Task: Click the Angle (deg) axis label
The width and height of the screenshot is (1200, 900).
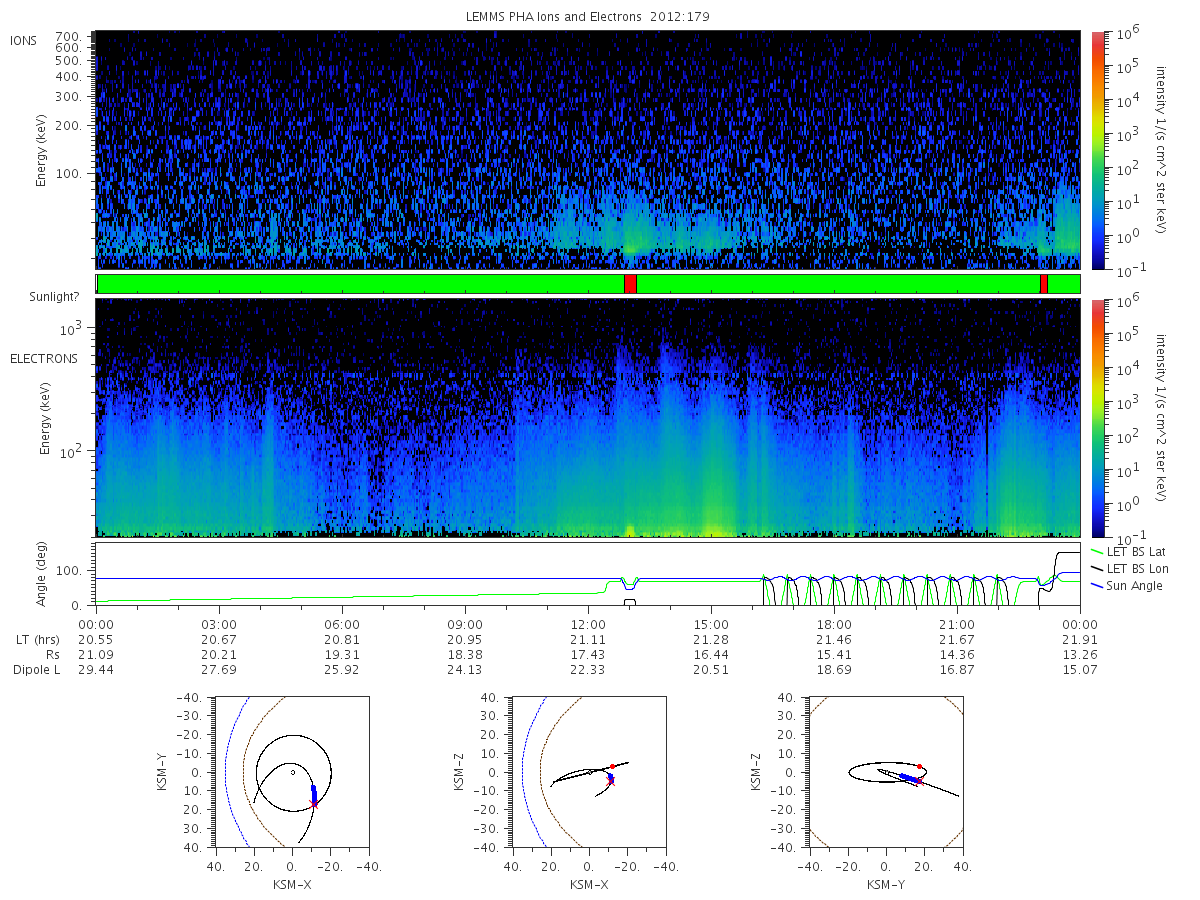Action: click(x=43, y=575)
